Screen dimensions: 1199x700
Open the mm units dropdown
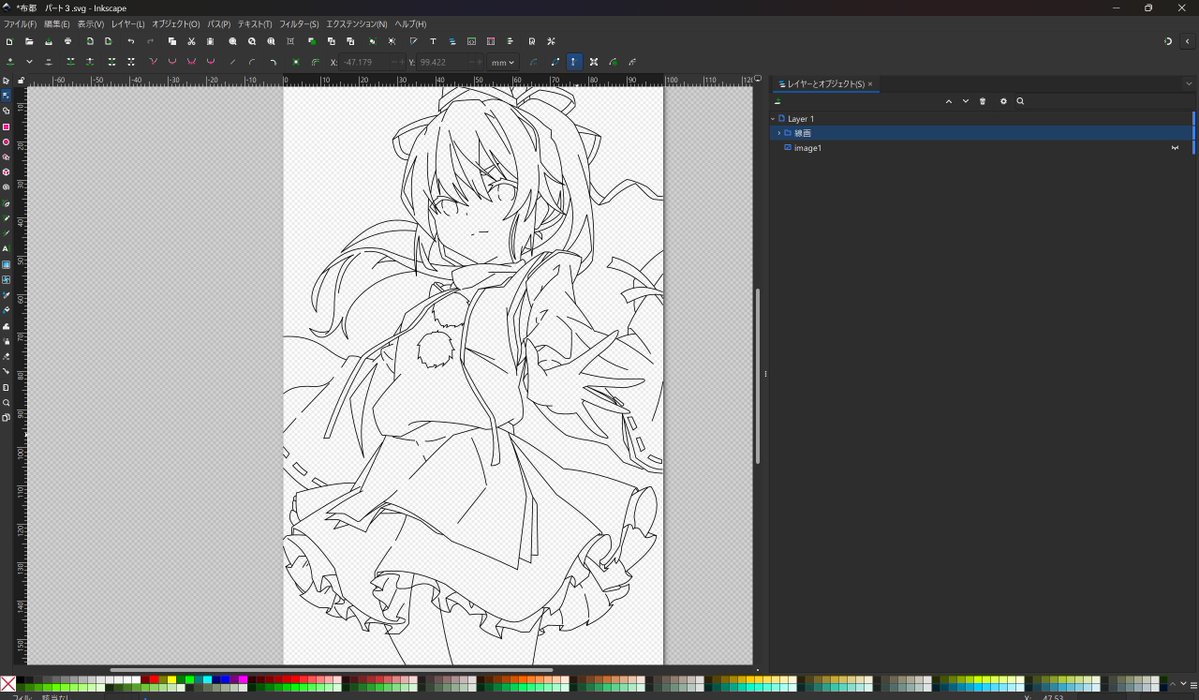coord(502,63)
